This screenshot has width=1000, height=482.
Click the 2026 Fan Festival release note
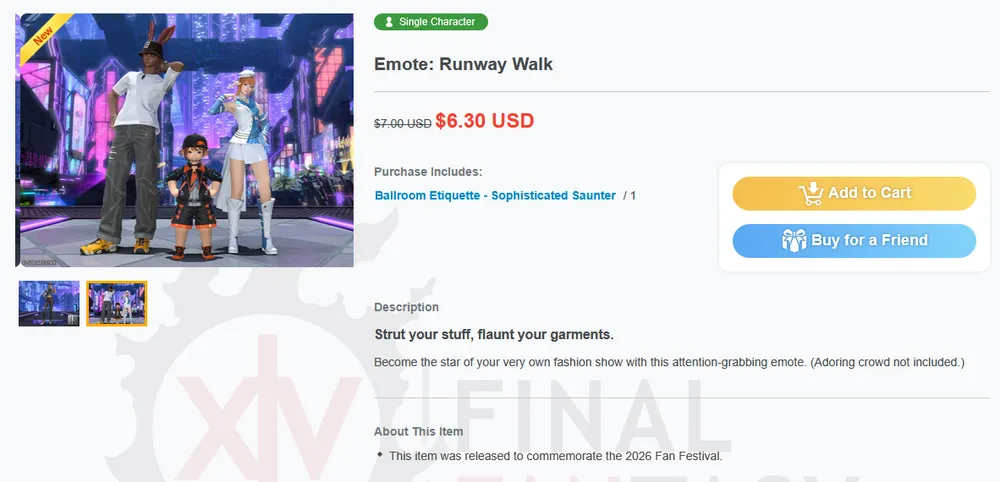(x=555, y=456)
